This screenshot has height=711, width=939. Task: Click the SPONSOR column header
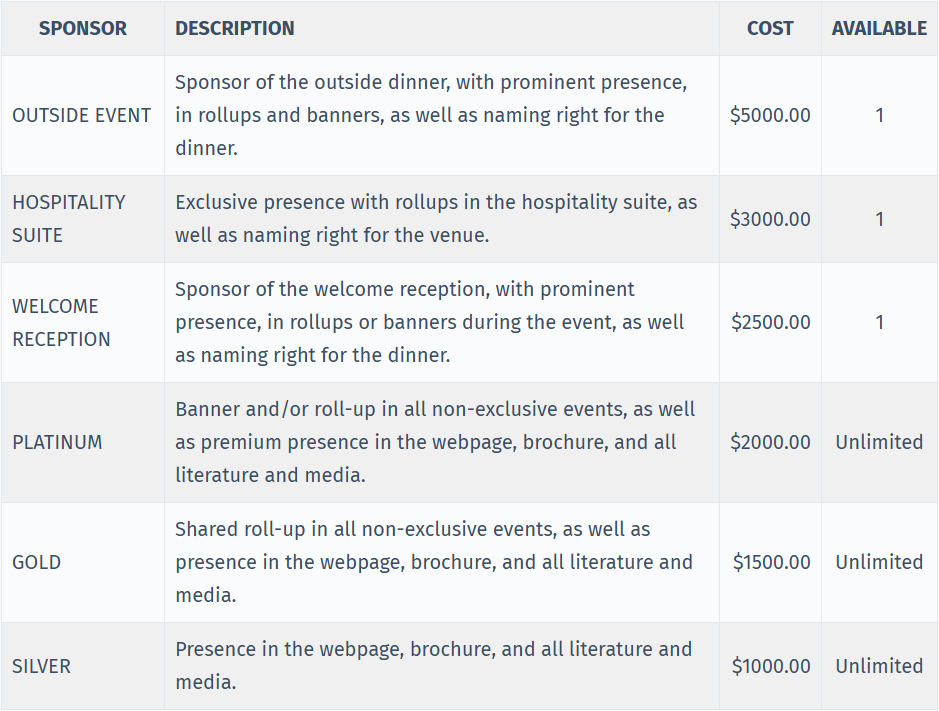[x=83, y=28]
